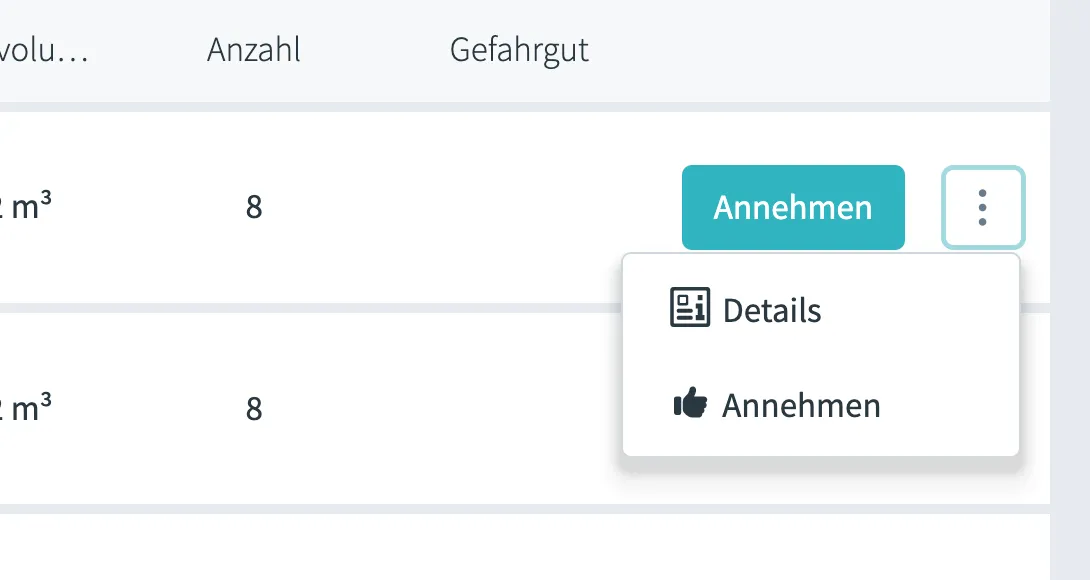Select the first table row
This screenshot has width=1090, height=580.
pyautogui.click(x=350, y=207)
